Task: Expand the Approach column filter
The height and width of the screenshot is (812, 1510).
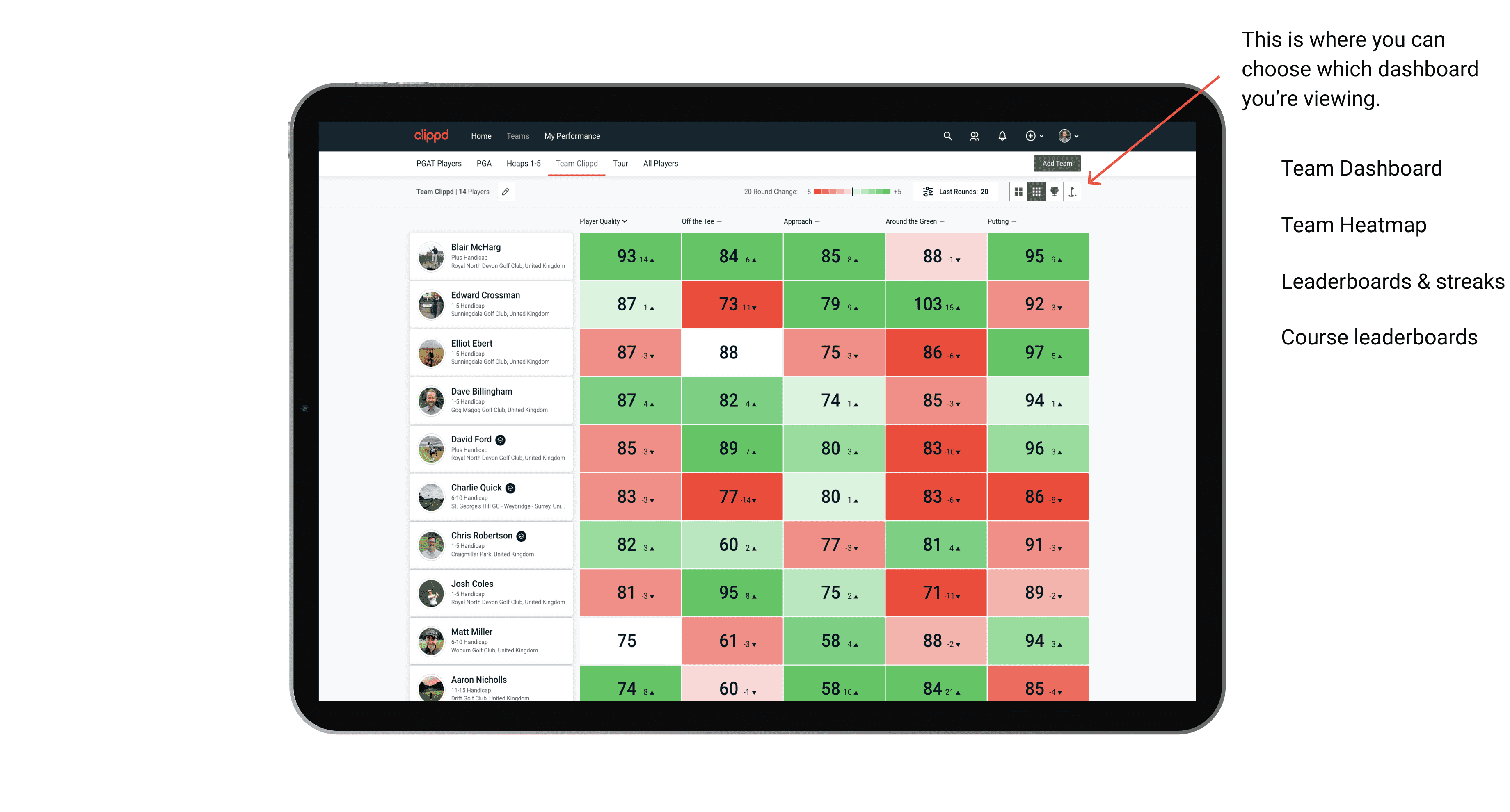Action: (x=819, y=221)
